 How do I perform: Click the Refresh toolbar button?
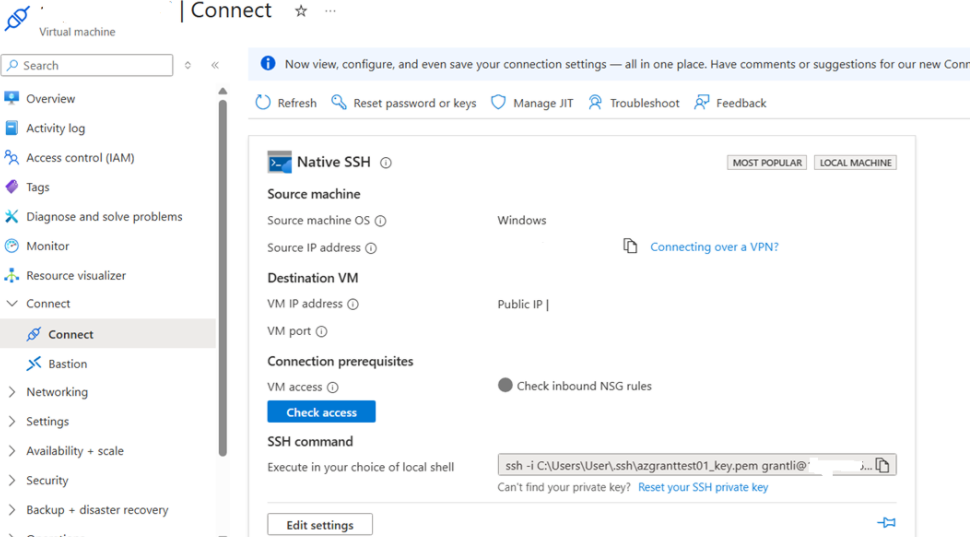pyautogui.click(x=286, y=103)
